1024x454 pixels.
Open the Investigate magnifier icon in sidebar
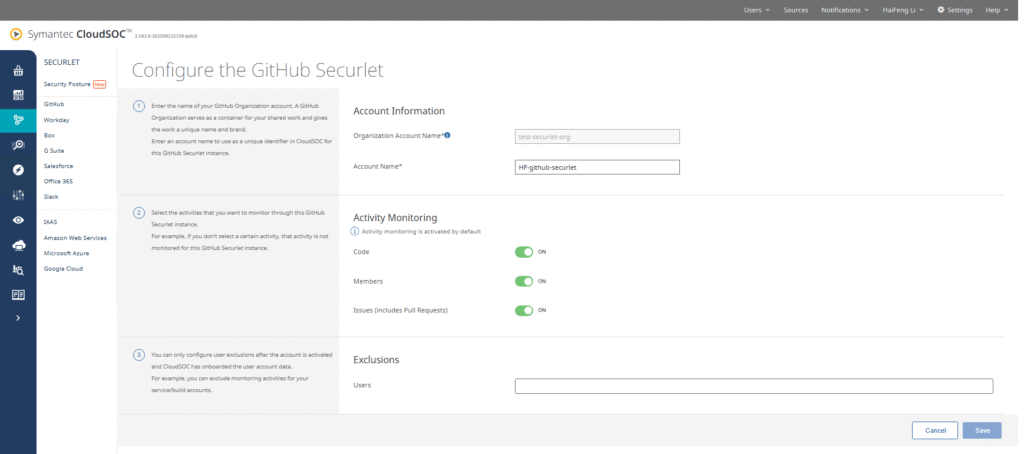[18, 145]
